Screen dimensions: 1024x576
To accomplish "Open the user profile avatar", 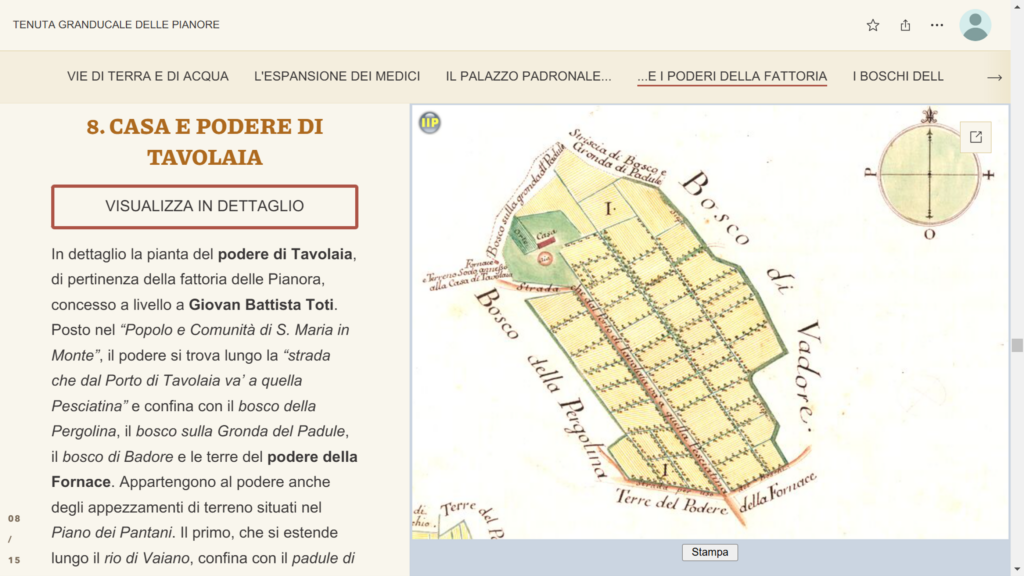I will coord(975,25).
